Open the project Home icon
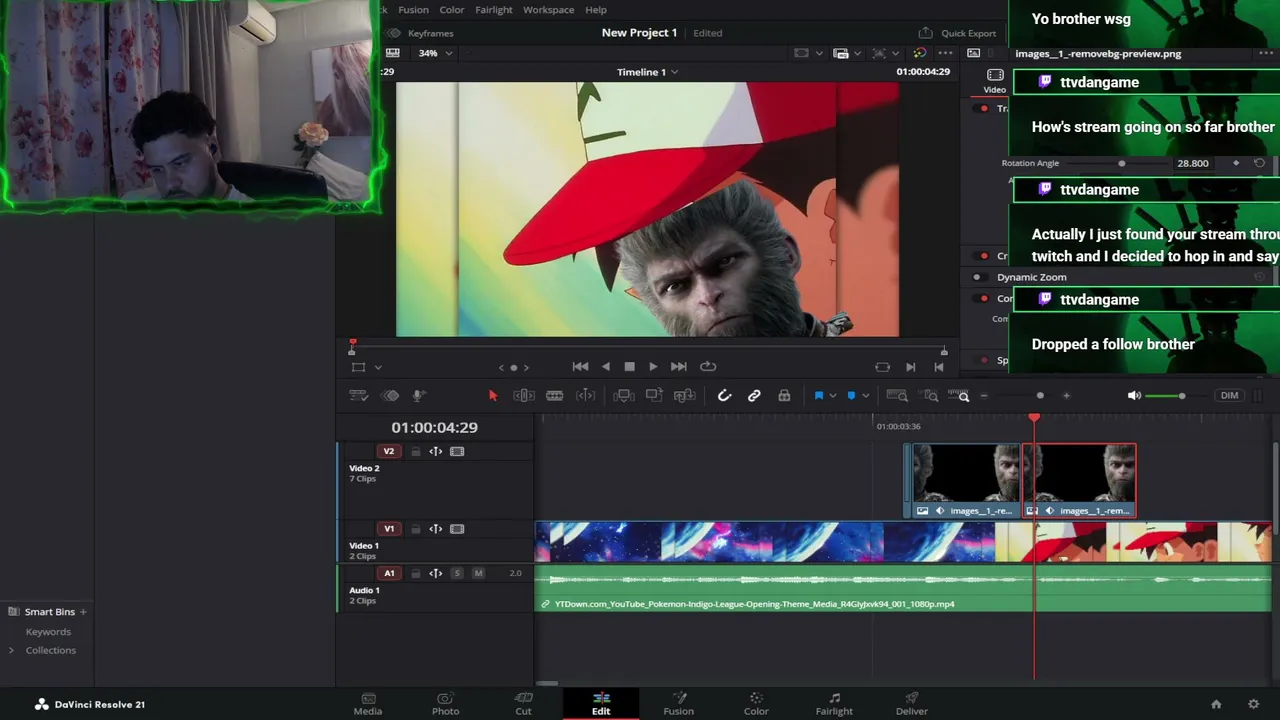1280x720 pixels. click(x=1216, y=704)
